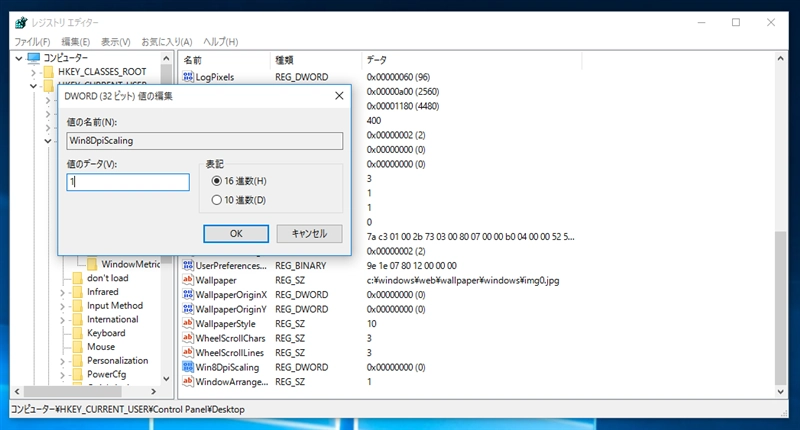The image size is (800, 430).
Task: Click the WallpaperStyle string icon
Action: (x=188, y=323)
